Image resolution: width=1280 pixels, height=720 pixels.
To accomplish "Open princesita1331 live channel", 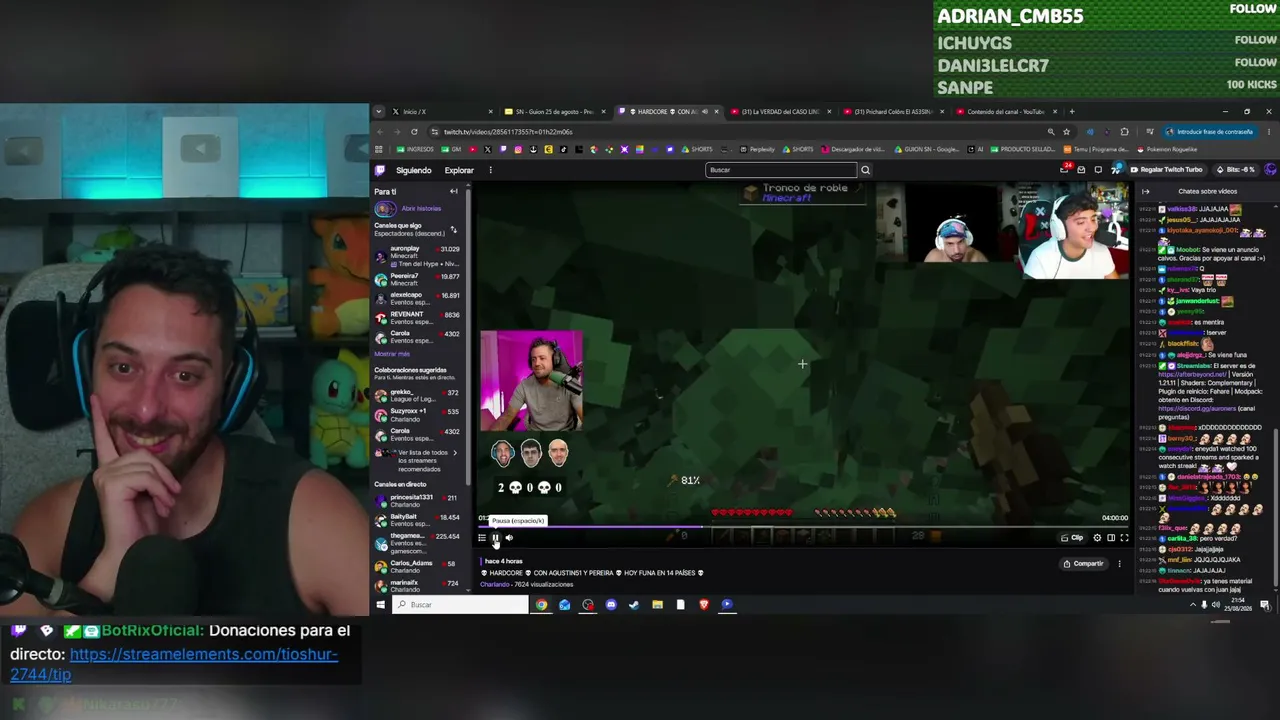I will pyautogui.click(x=417, y=501).
